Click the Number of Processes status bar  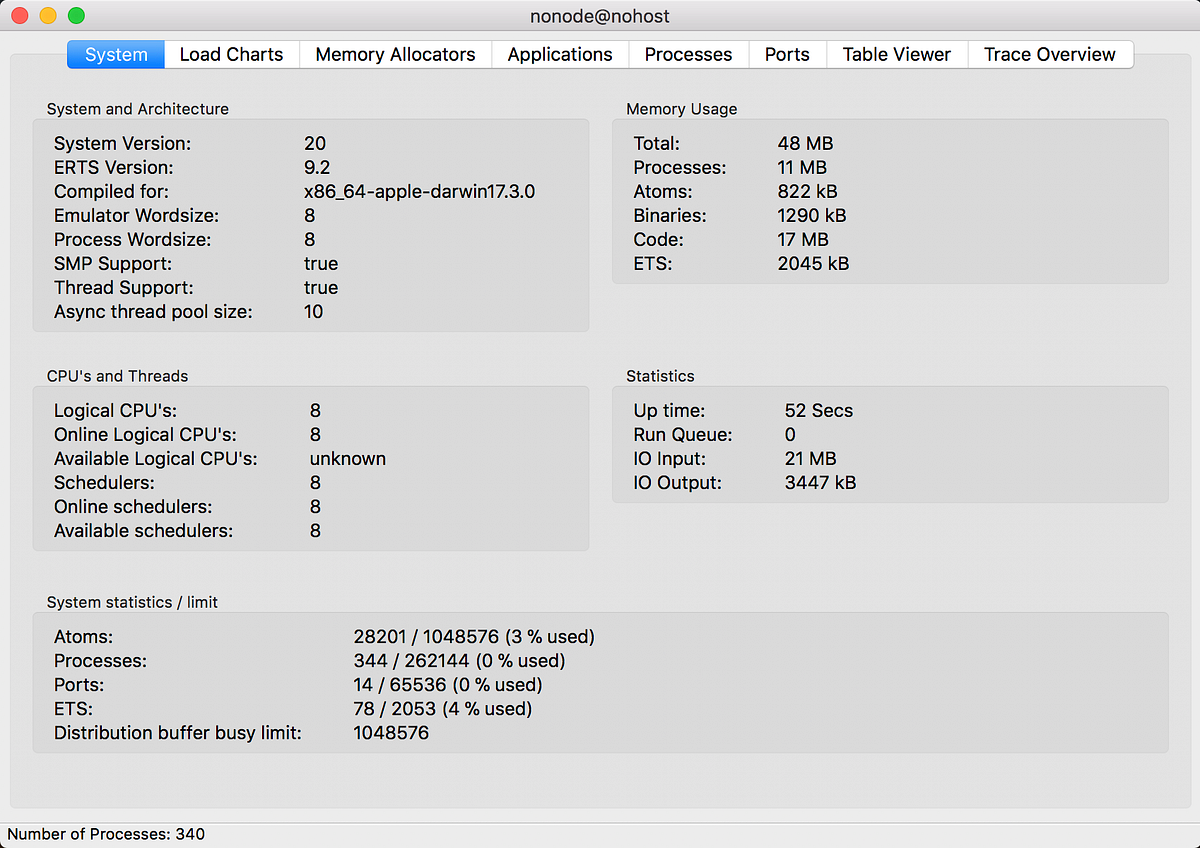pos(105,834)
